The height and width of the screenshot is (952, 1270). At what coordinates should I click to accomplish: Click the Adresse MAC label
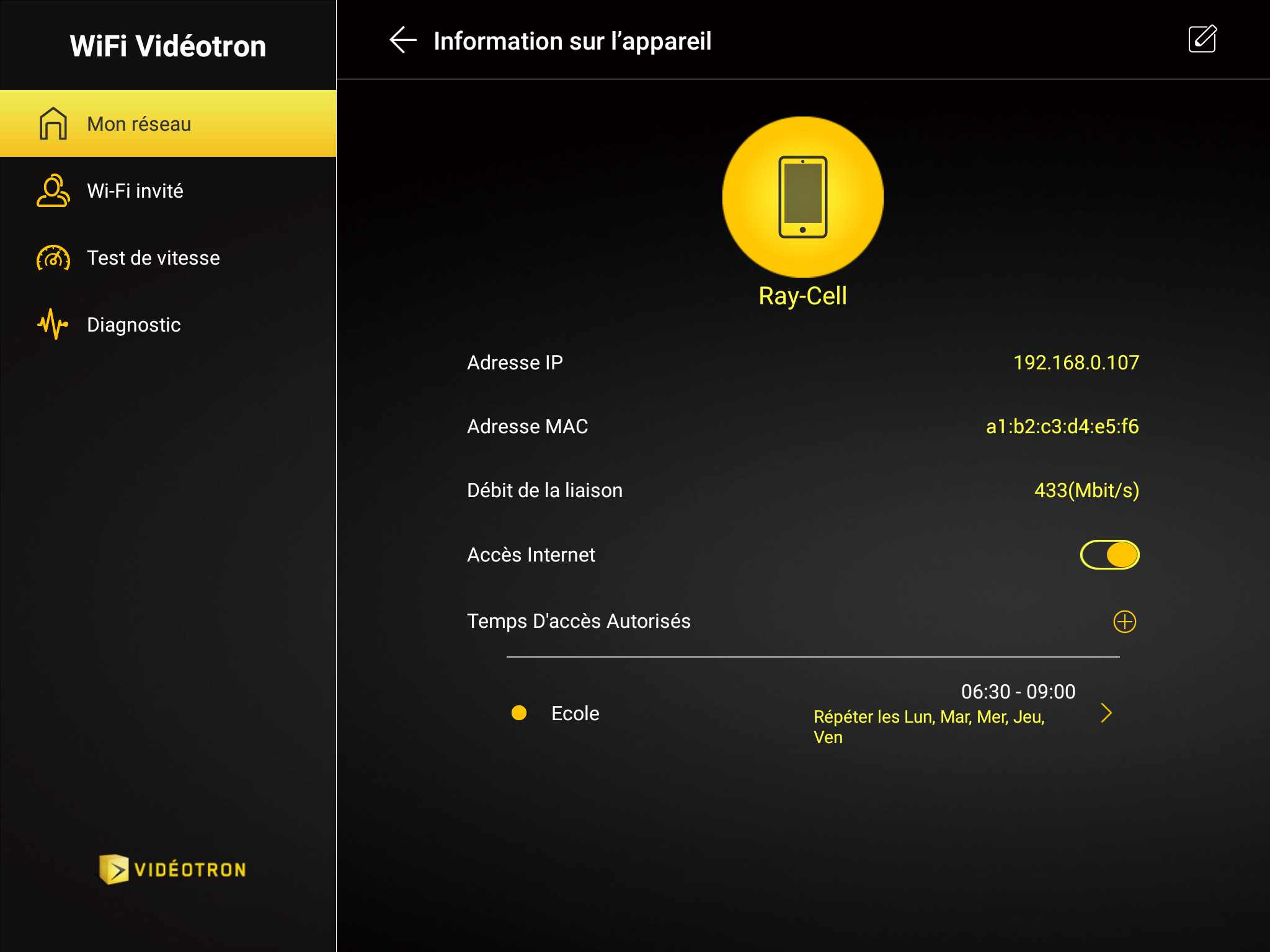click(527, 426)
